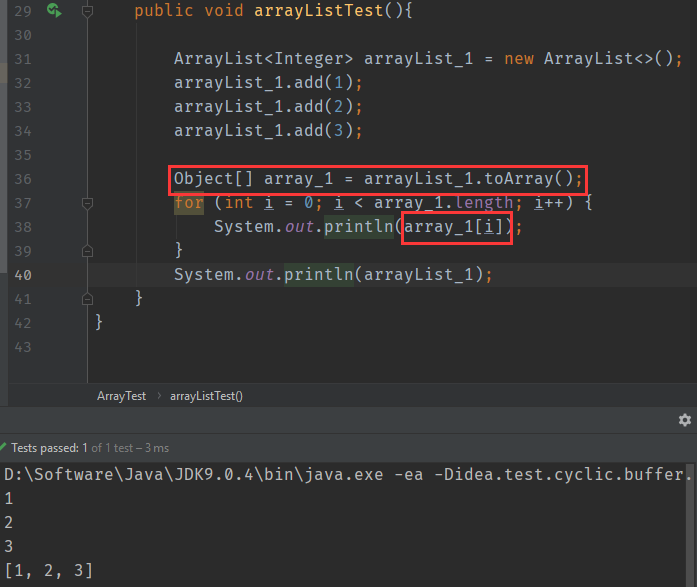
Task: Click the run test gutter icon on line 29
Action: pyautogui.click(x=54, y=10)
